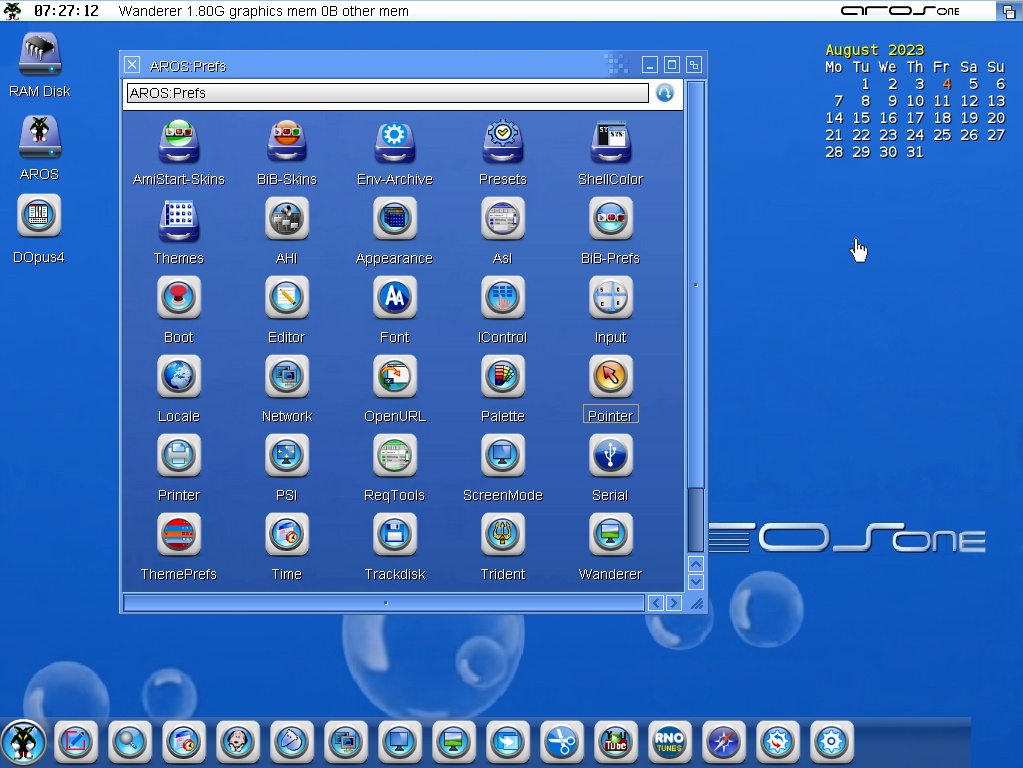The width and height of the screenshot is (1023, 768).
Task: Click the horizontal scrollbar in AROS:Prefs window
Action: [384, 603]
